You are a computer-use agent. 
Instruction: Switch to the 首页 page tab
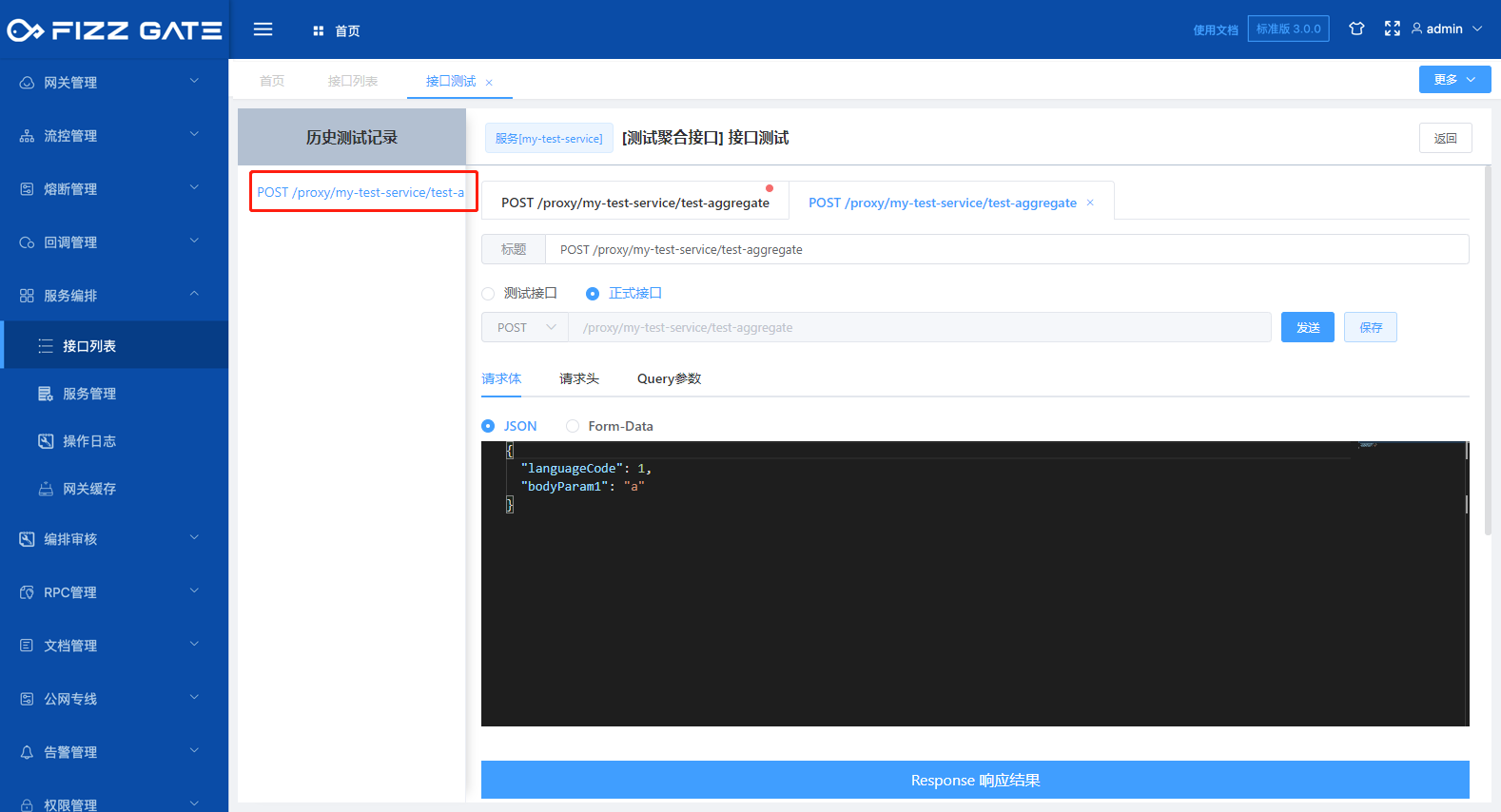[x=272, y=81]
